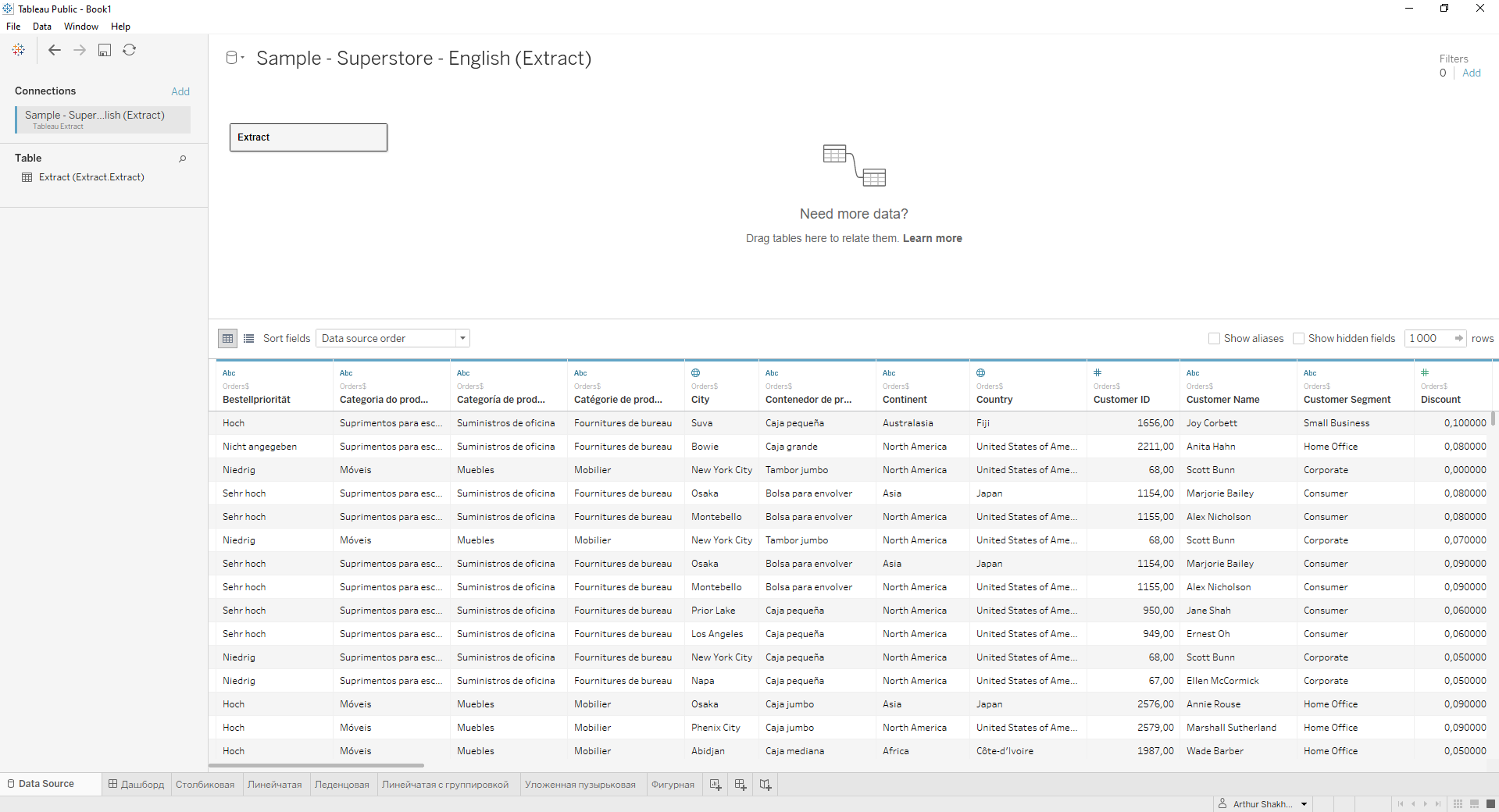This screenshot has height=812, width=1499.
Task: Click Abc type icon of Customer Segment column
Action: [1310, 373]
